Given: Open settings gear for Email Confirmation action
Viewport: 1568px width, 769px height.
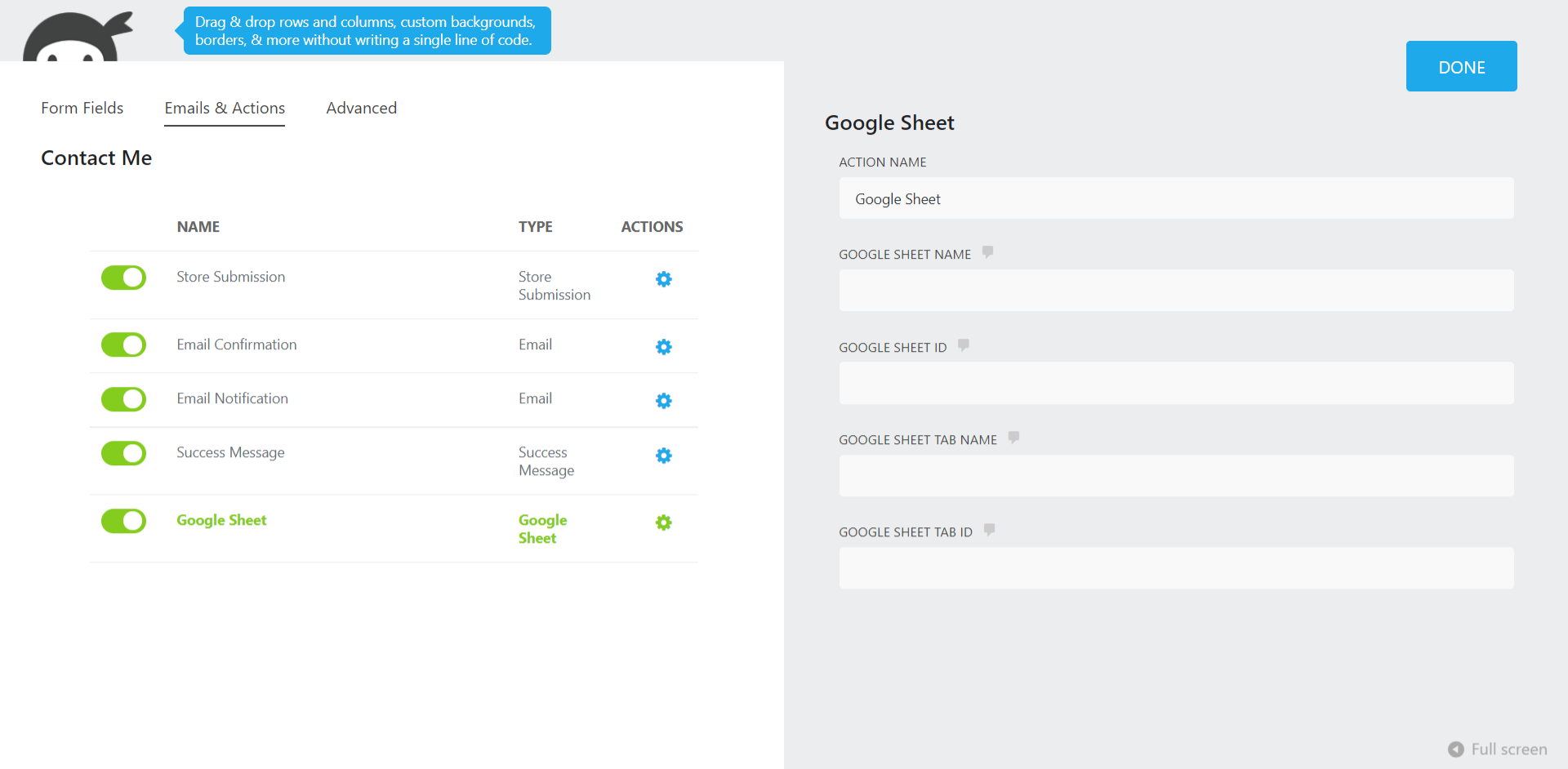Looking at the screenshot, I should (664, 347).
